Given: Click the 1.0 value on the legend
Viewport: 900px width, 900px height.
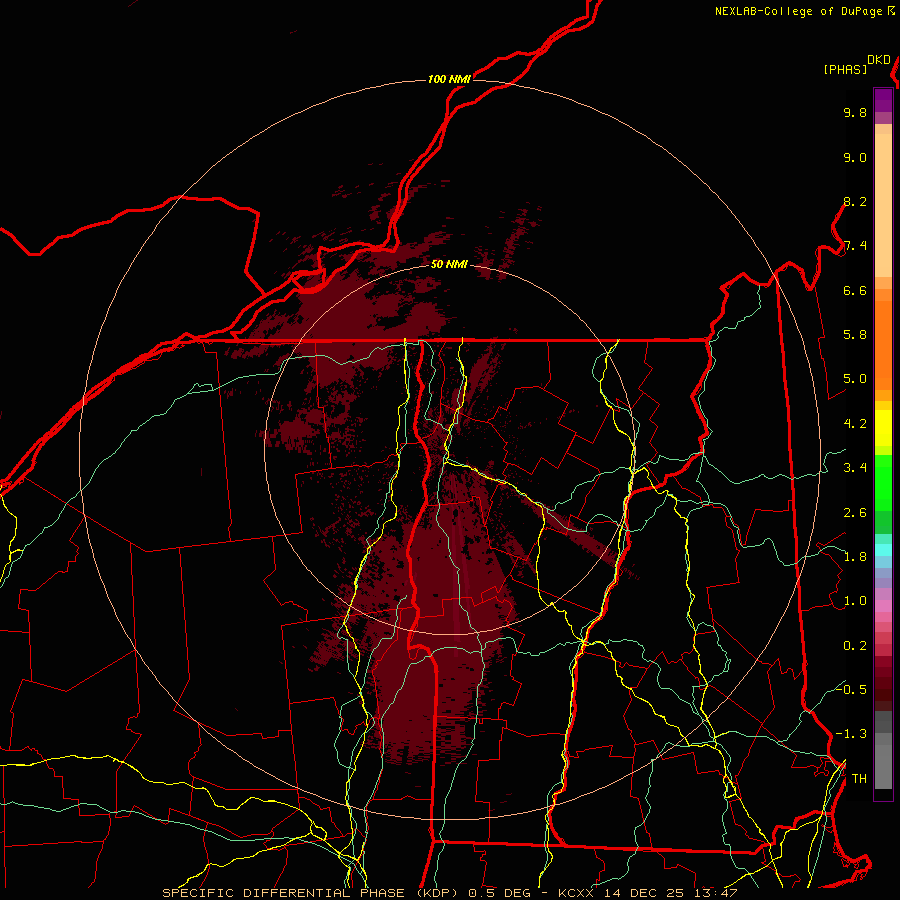Looking at the screenshot, I should 855,601.
